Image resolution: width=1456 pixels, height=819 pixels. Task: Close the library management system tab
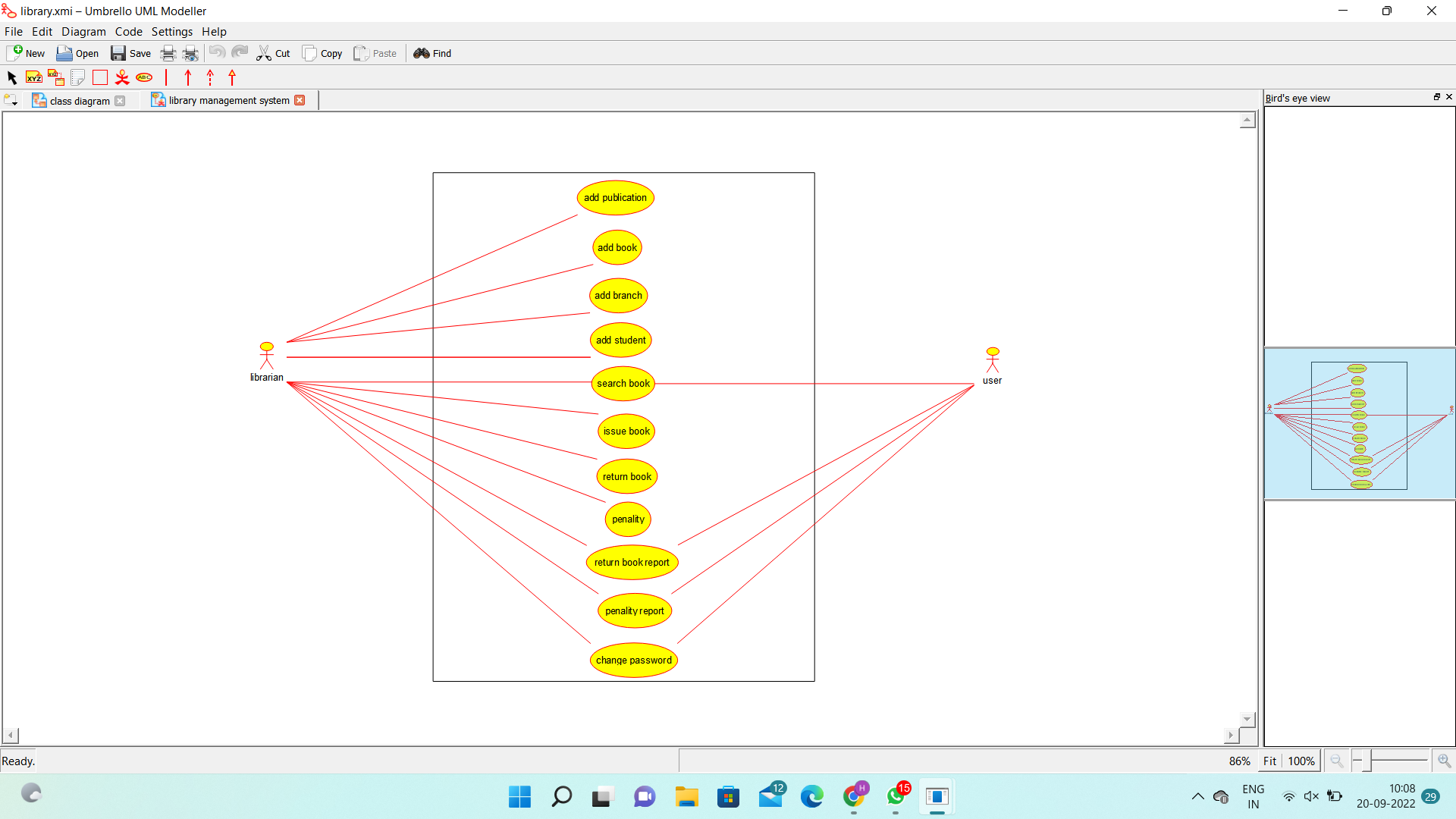(x=300, y=100)
